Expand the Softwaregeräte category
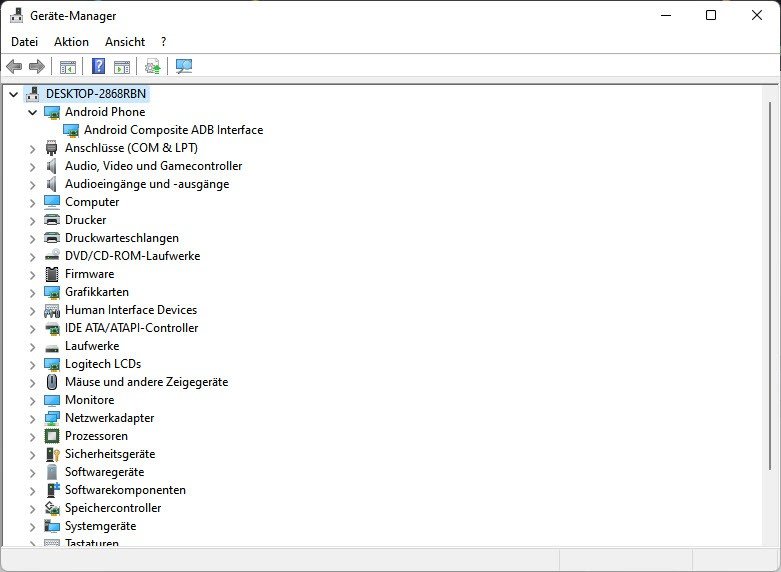 pyautogui.click(x=32, y=472)
